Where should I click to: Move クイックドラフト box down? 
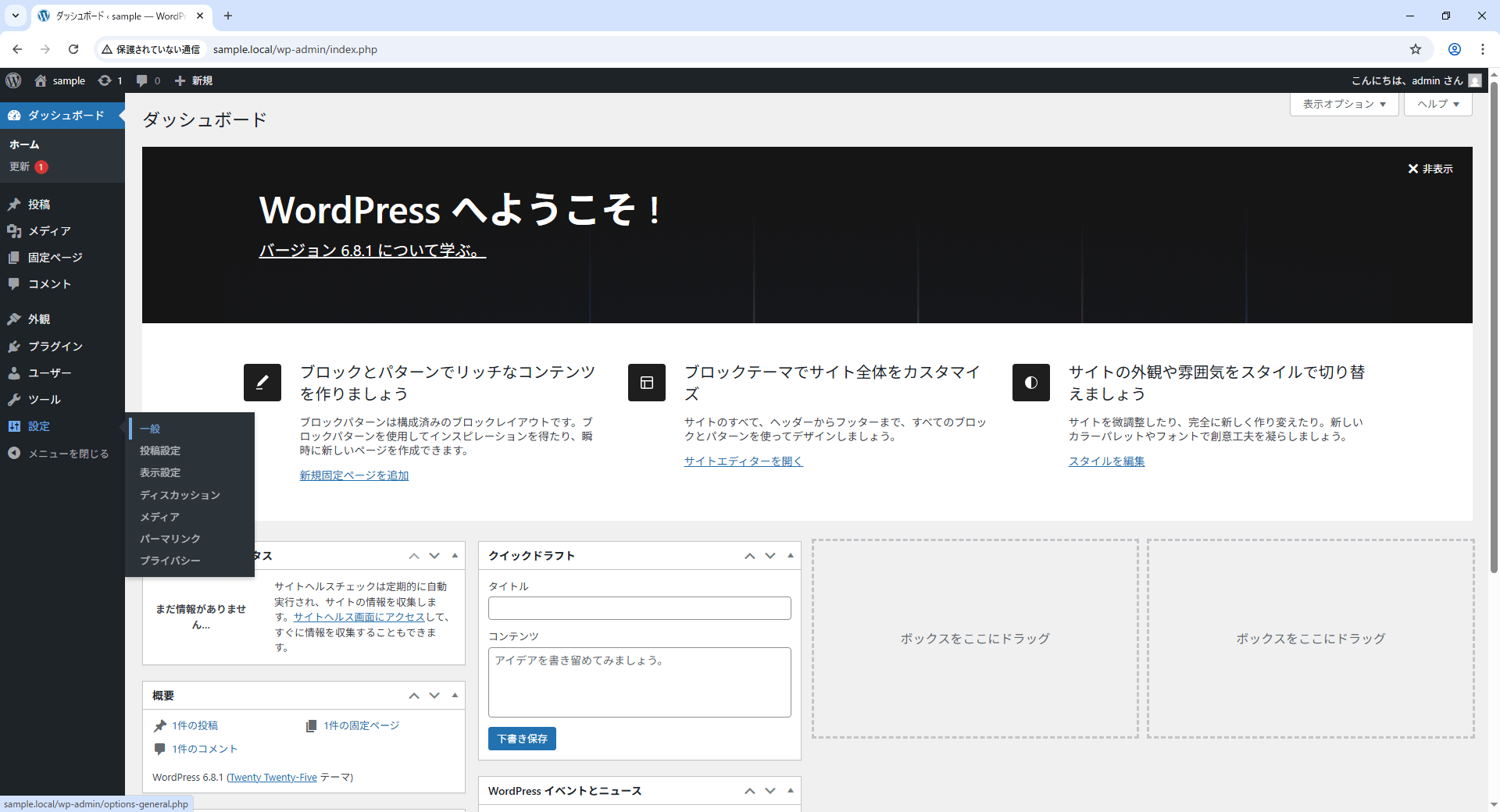[770, 556]
